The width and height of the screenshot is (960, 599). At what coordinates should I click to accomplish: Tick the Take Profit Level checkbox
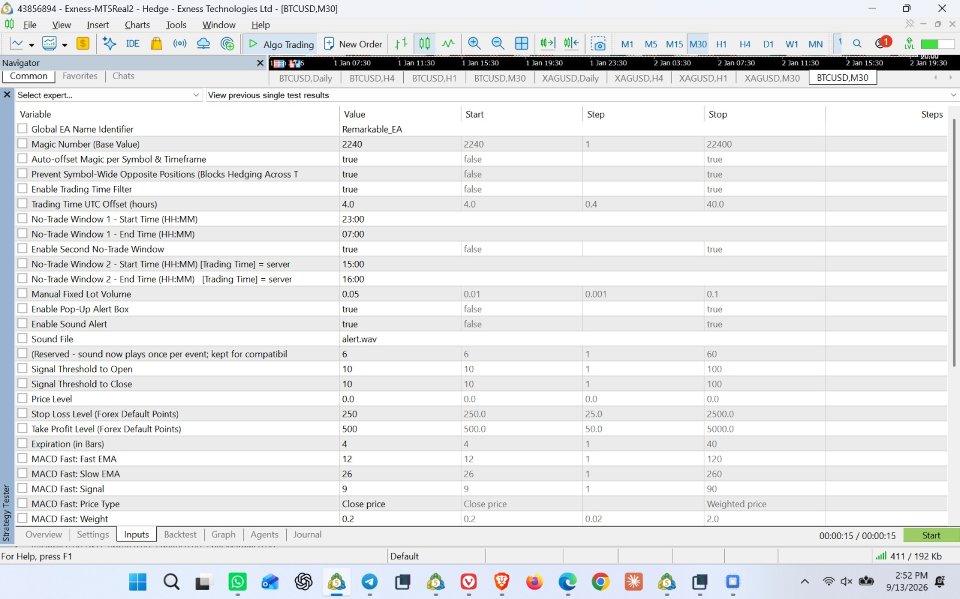pos(23,428)
